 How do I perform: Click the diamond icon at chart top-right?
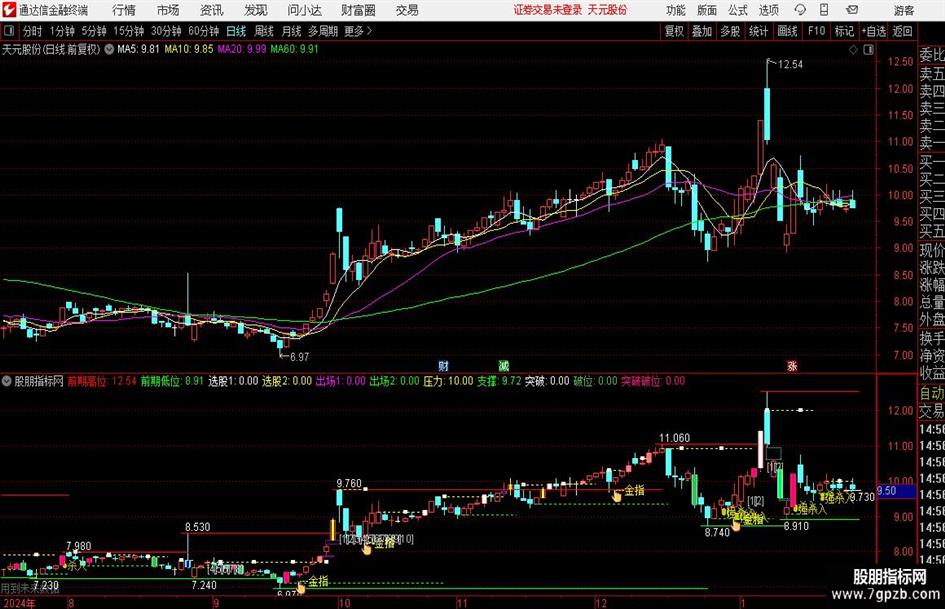pos(853,50)
